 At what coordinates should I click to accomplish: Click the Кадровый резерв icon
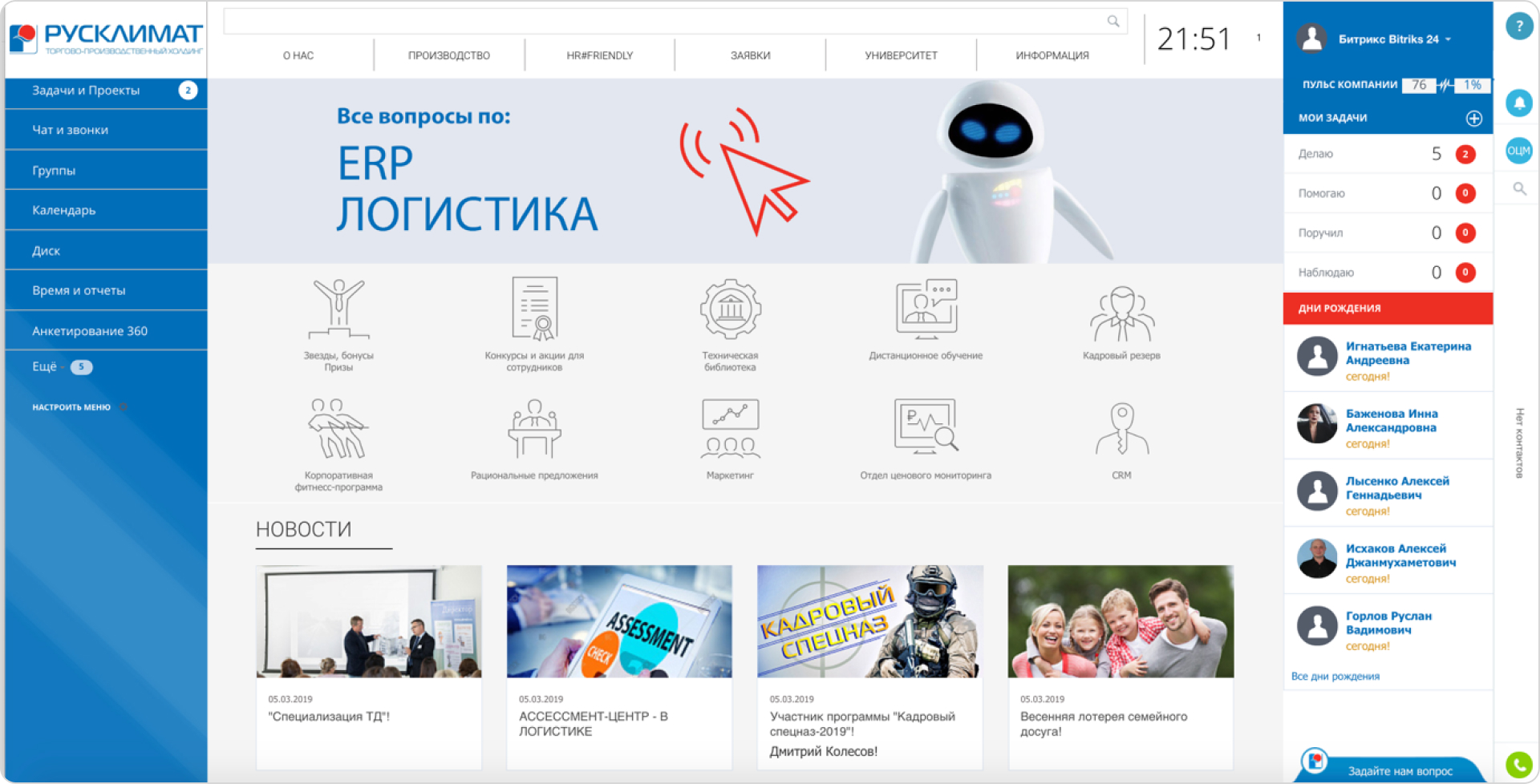[1121, 314]
